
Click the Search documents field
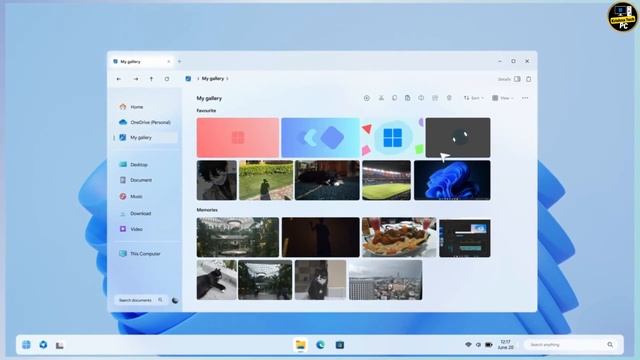click(x=140, y=300)
